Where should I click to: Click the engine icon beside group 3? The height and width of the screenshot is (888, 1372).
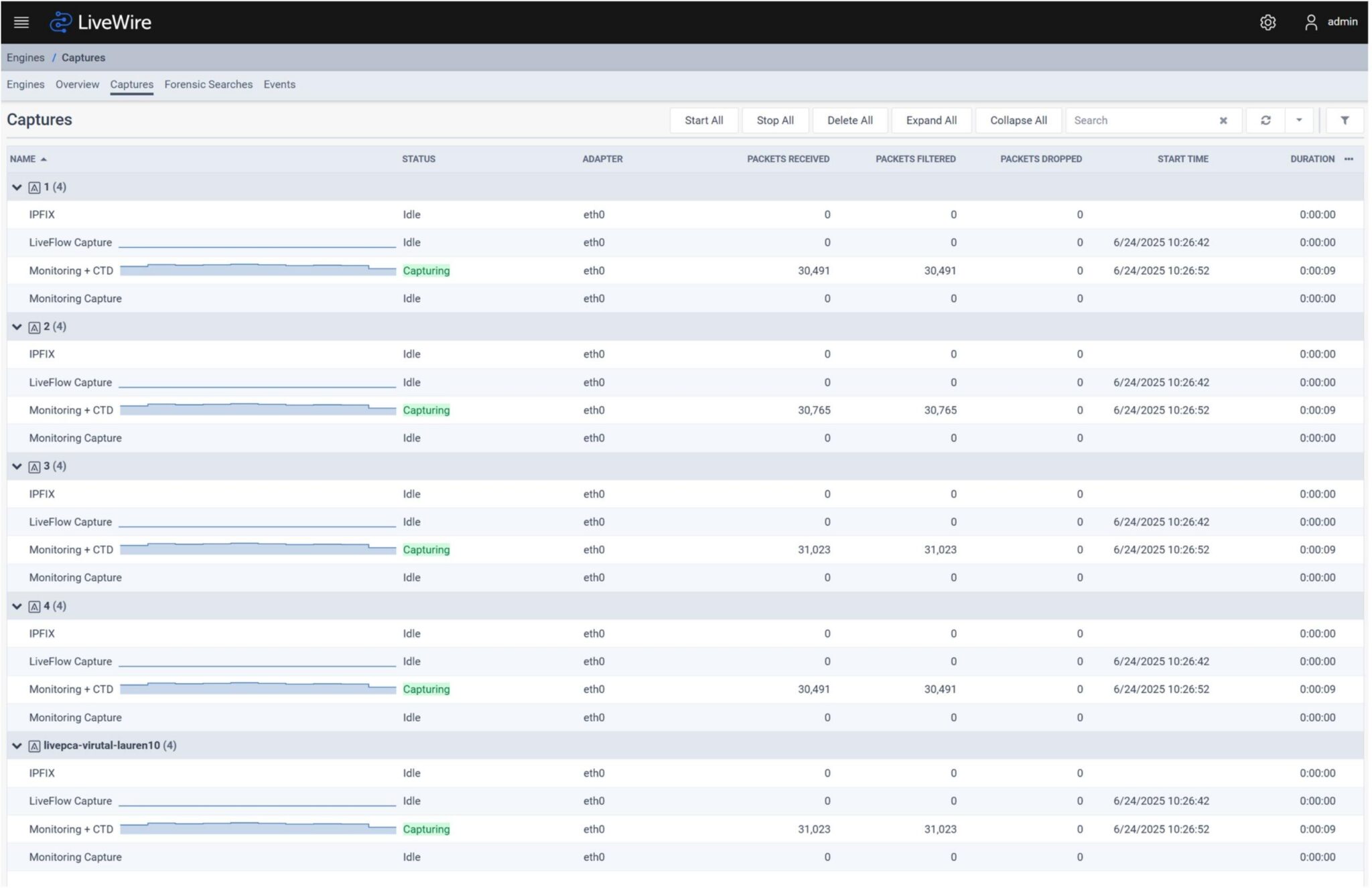pyautogui.click(x=34, y=467)
